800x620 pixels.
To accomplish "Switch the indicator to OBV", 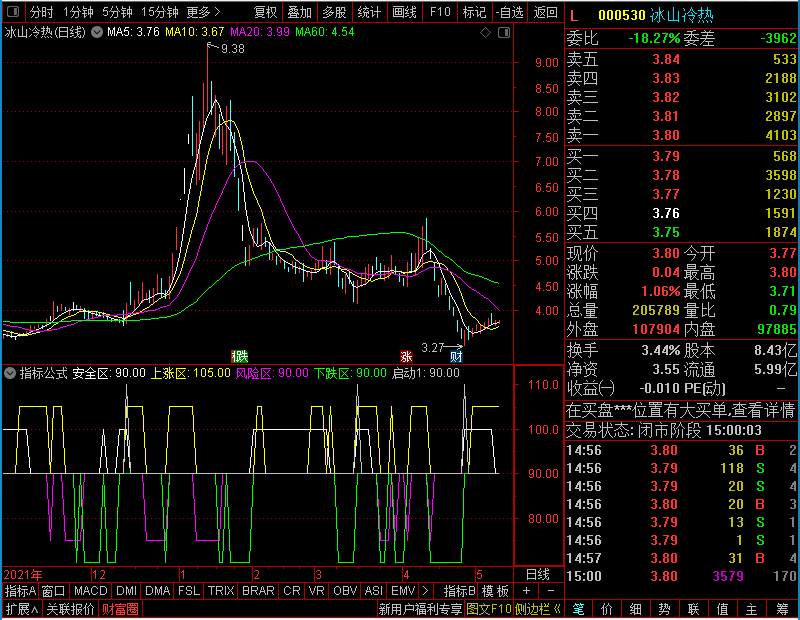I will [345, 591].
